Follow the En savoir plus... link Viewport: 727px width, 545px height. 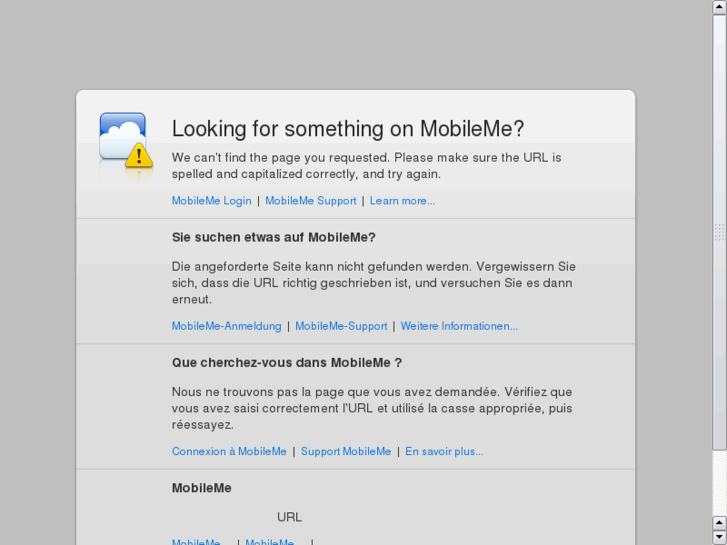(444, 451)
